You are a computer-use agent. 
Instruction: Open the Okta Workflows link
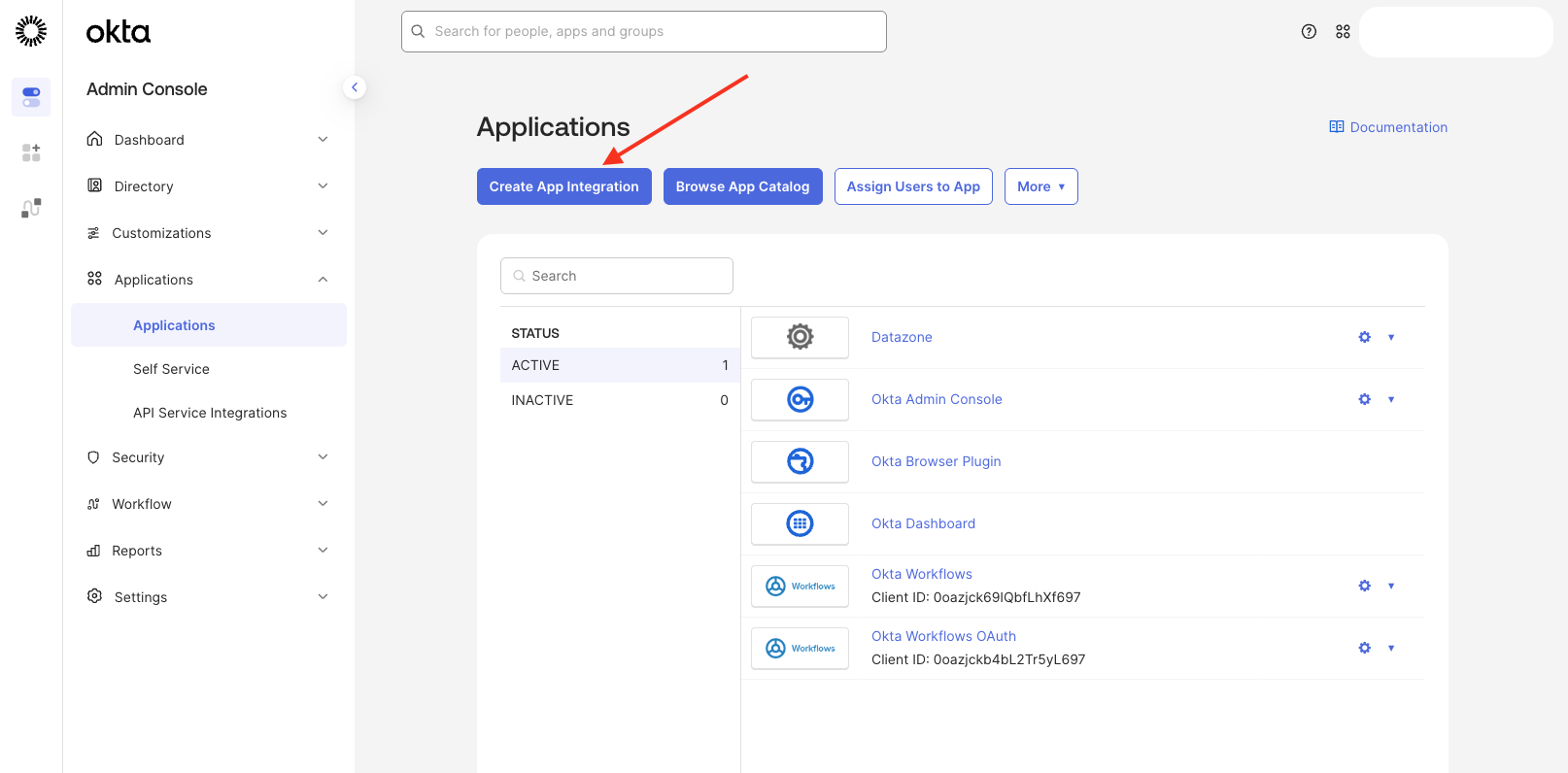921,574
